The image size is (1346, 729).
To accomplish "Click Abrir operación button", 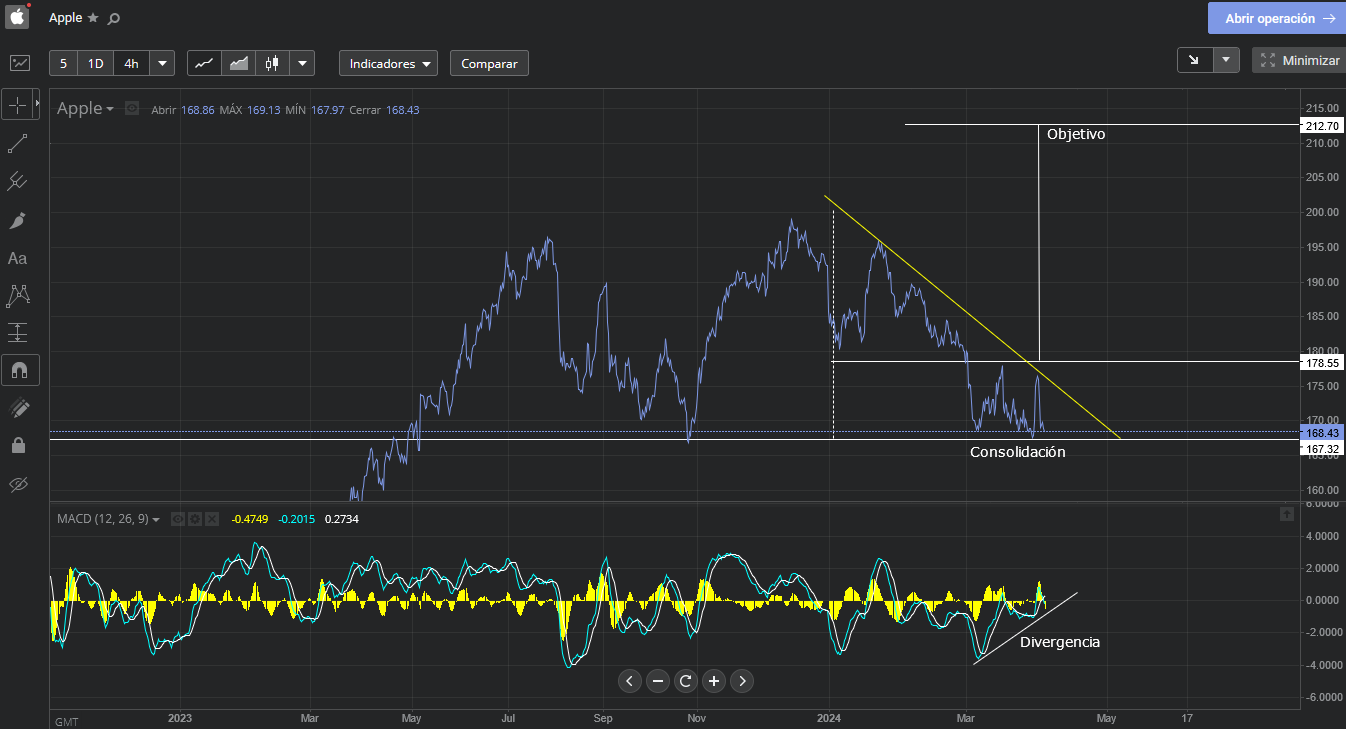I will (x=1276, y=18).
